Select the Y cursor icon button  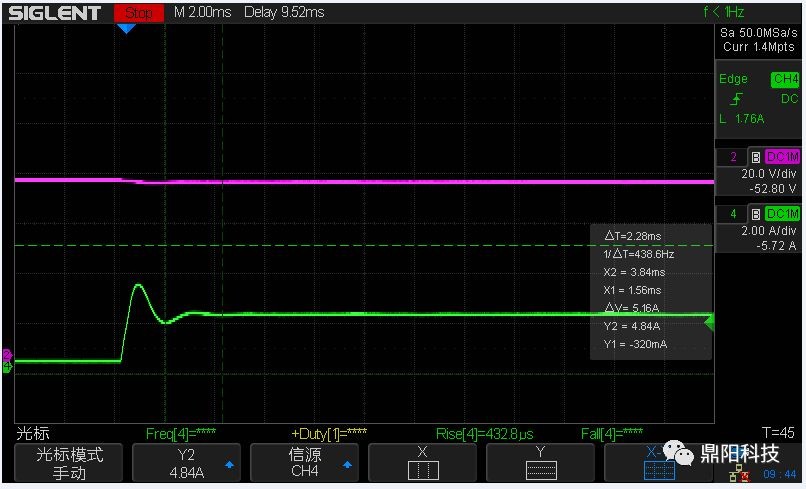pyautogui.click(x=540, y=463)
